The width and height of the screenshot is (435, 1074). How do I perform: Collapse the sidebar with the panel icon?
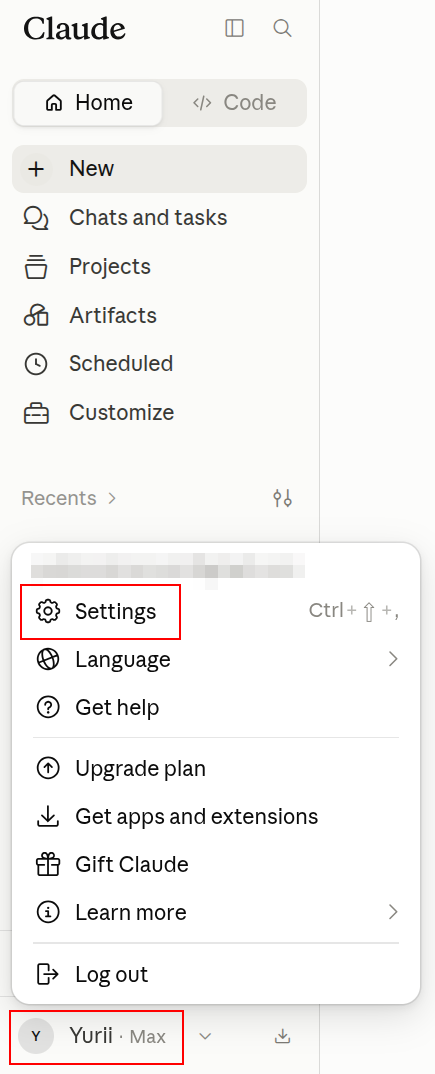tap(234, 28)
